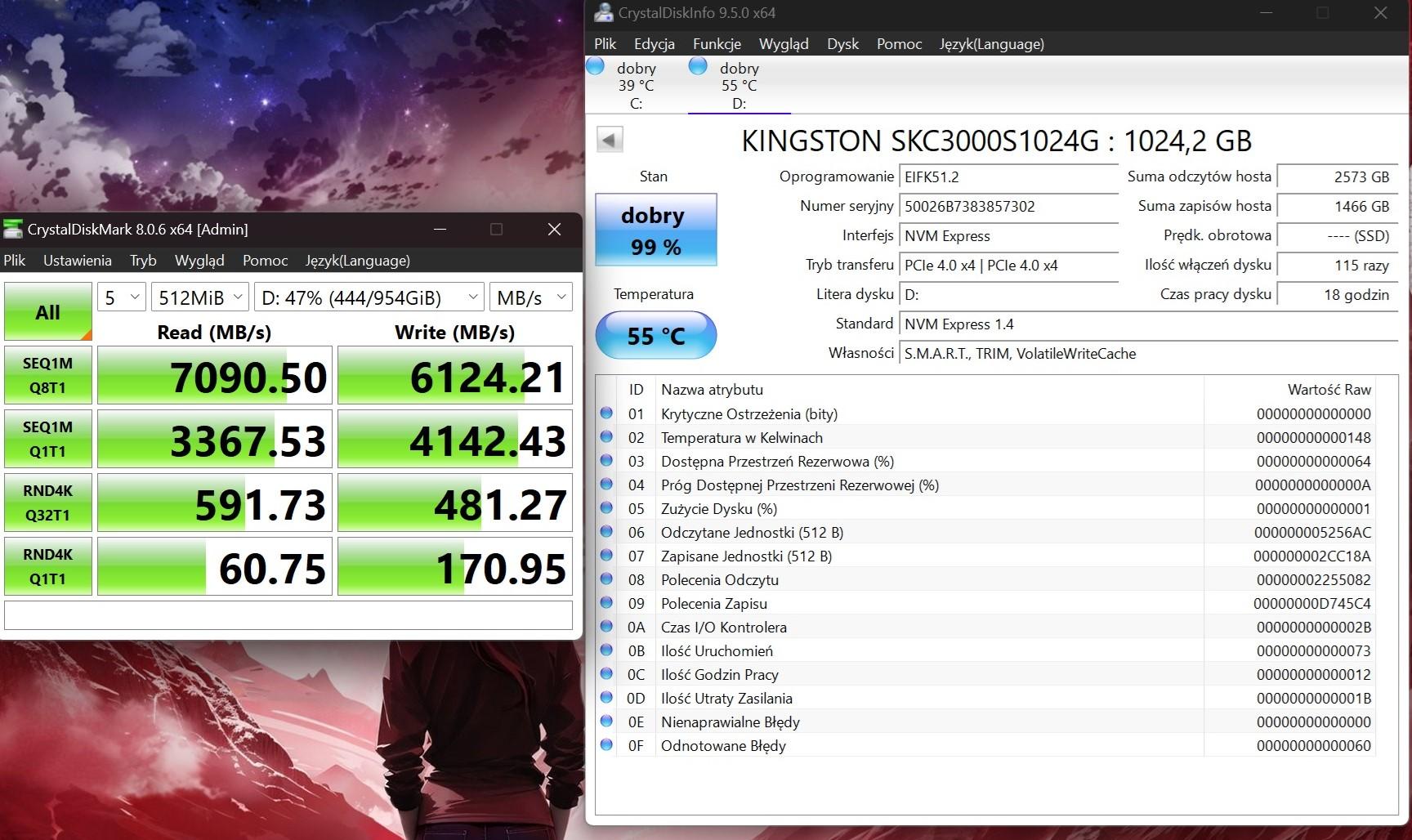Viewport: 1412px width, 840px height.
Task: Click the previous disk arrow button
Action: click(x=610, y=139)
